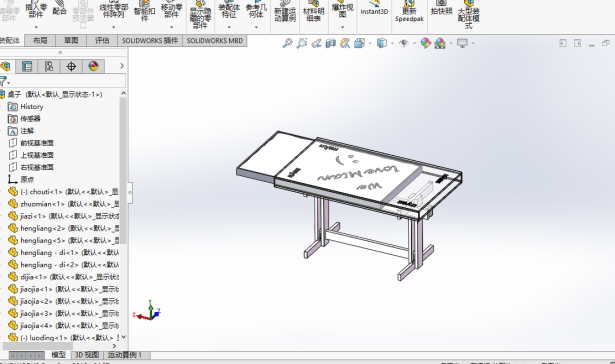Open Reference Geometry (参考几何体)
The image size is (615, 364).
coord(256,10)
